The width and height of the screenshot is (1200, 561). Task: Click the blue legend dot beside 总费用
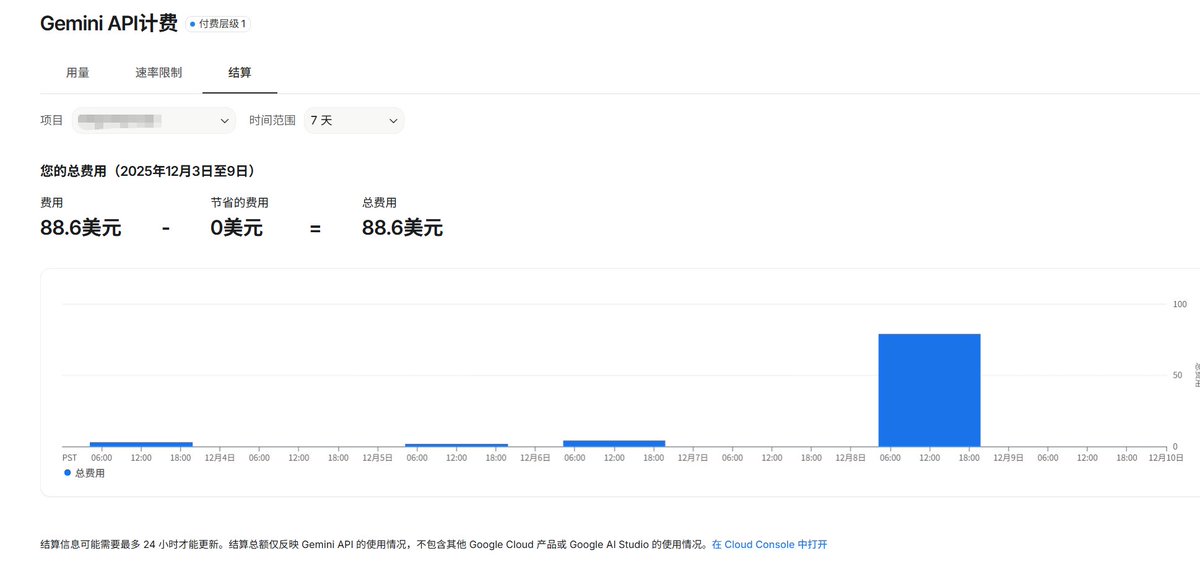(67, 473)
